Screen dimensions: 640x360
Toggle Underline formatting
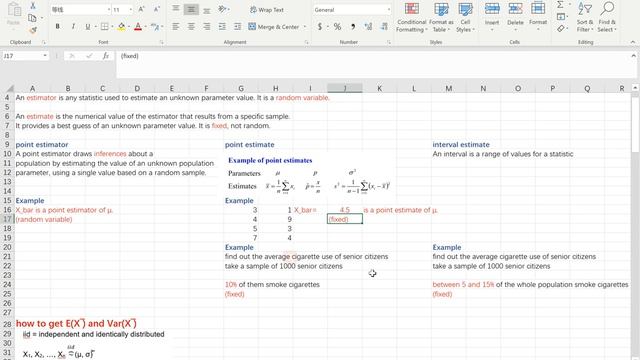pos(87,27)
